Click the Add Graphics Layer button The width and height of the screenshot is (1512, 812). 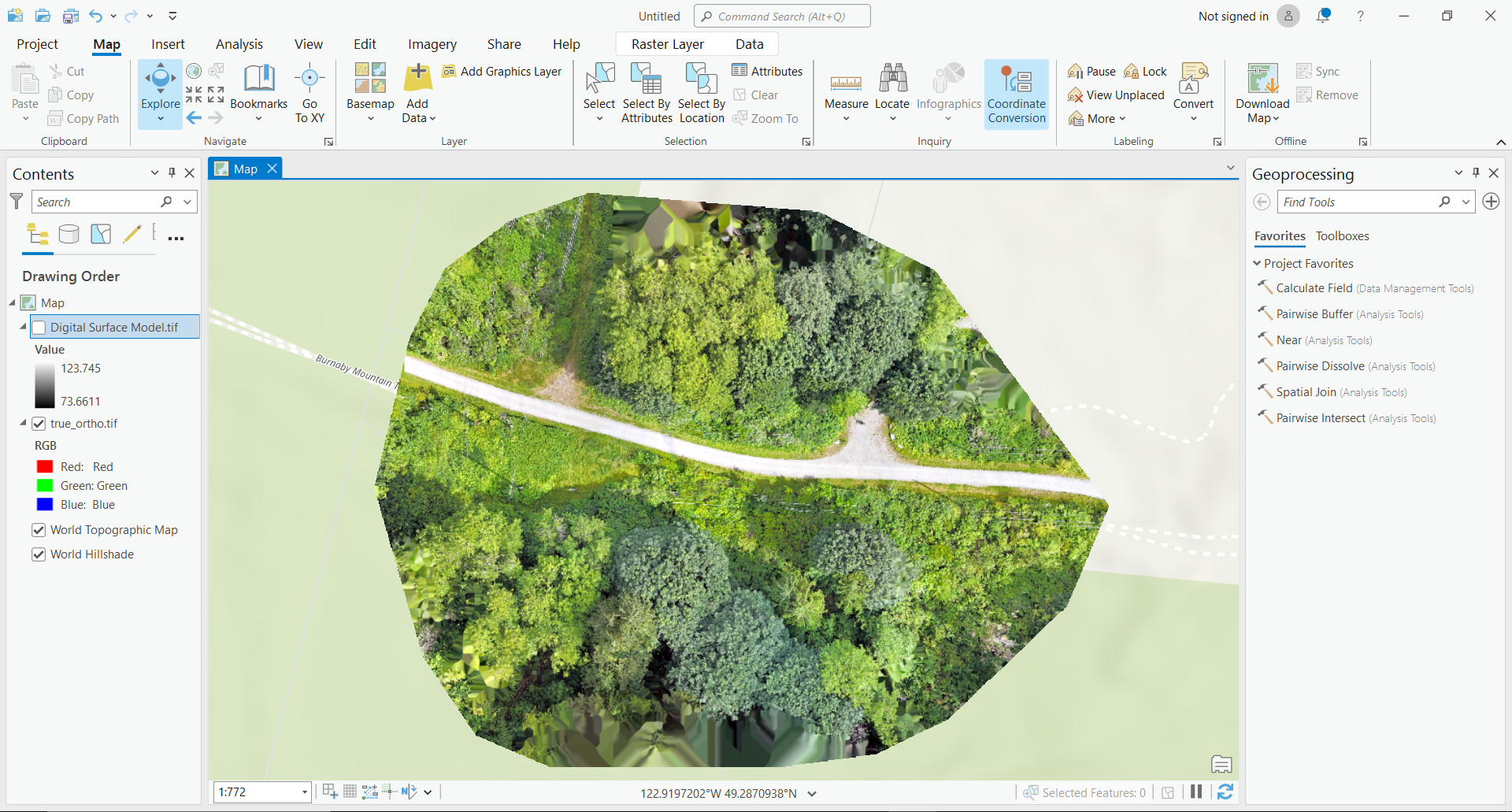coord(502,72)
